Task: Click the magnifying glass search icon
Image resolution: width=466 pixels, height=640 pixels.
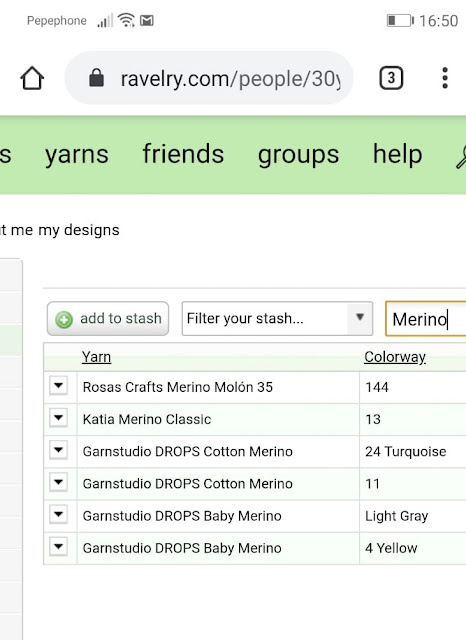Action: [x=461, y=157]
